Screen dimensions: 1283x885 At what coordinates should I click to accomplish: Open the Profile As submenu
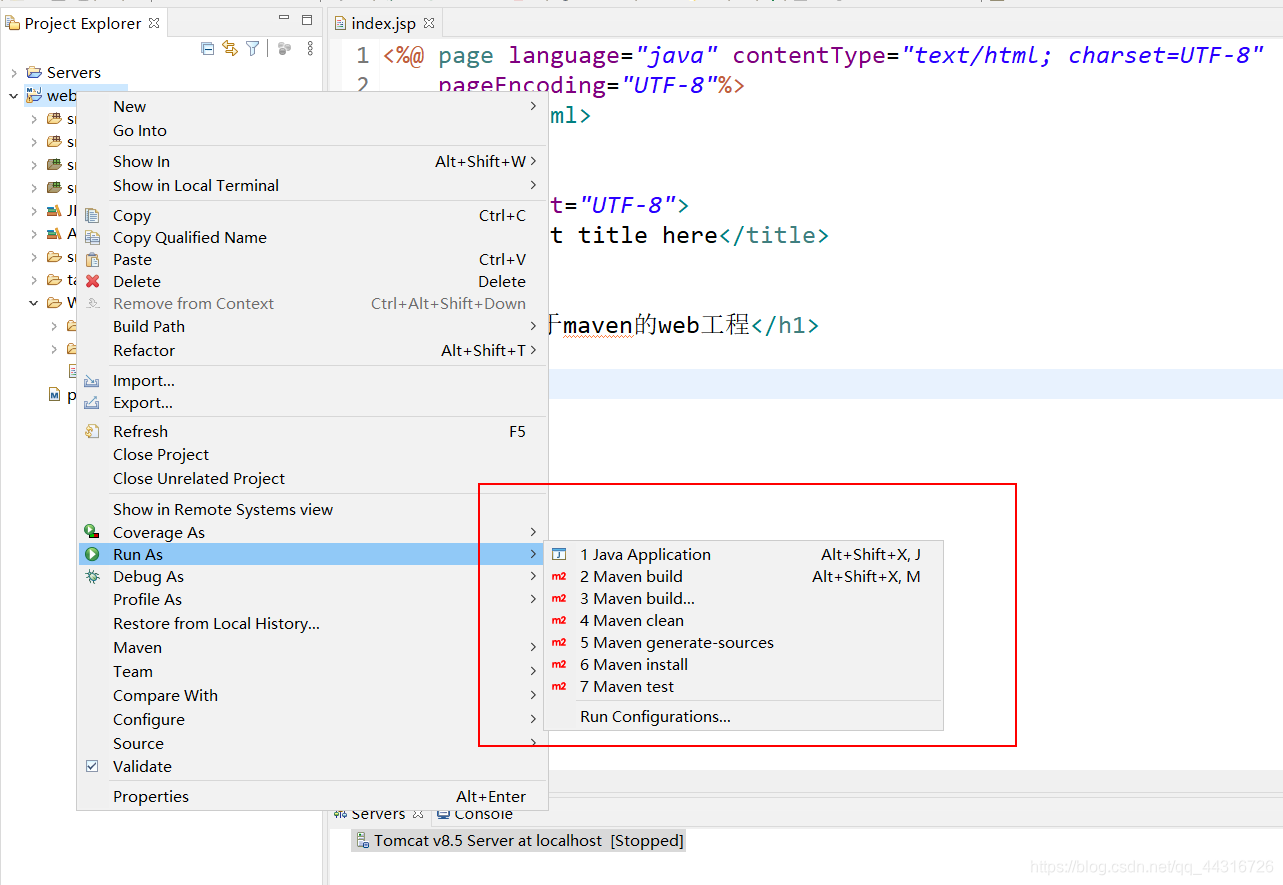312,600
